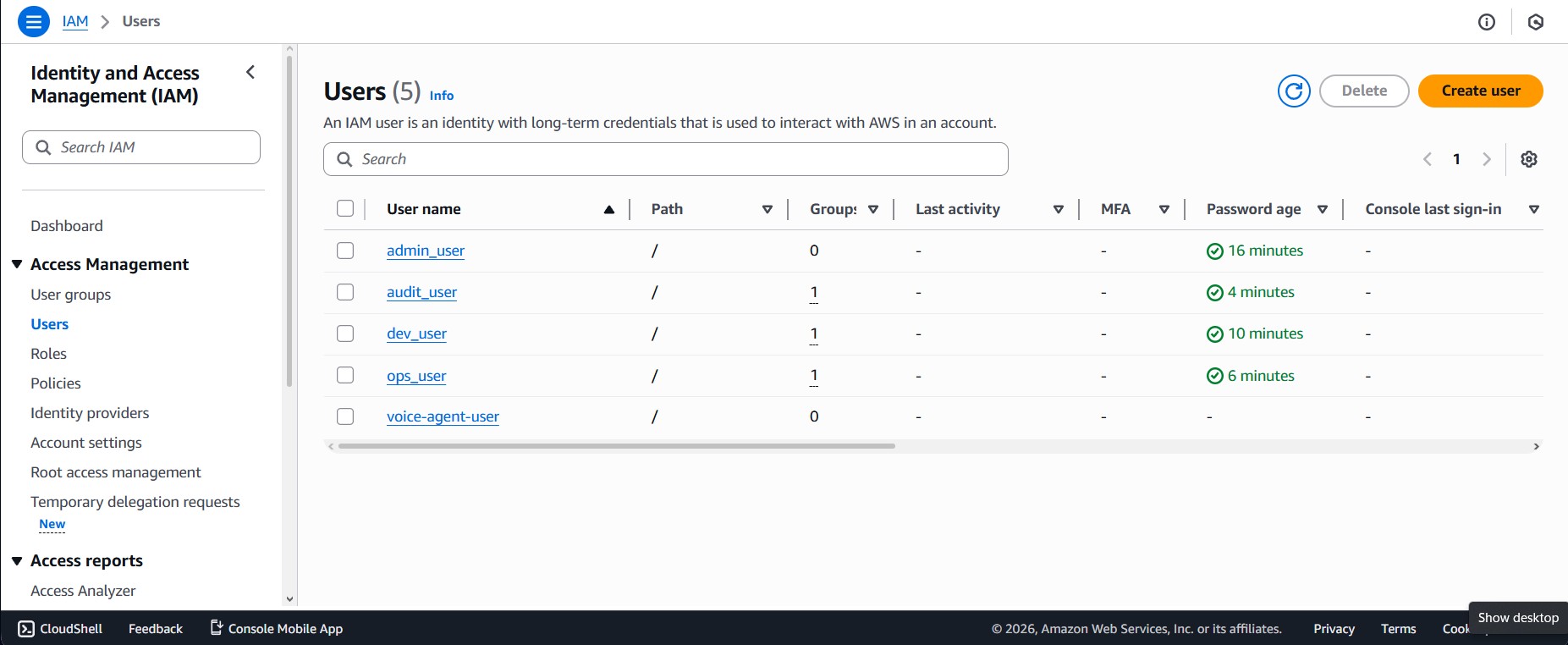1568x645 pixels.
Task: Click the horizontal table scrollbar
Action: click(x=616, y=446)
